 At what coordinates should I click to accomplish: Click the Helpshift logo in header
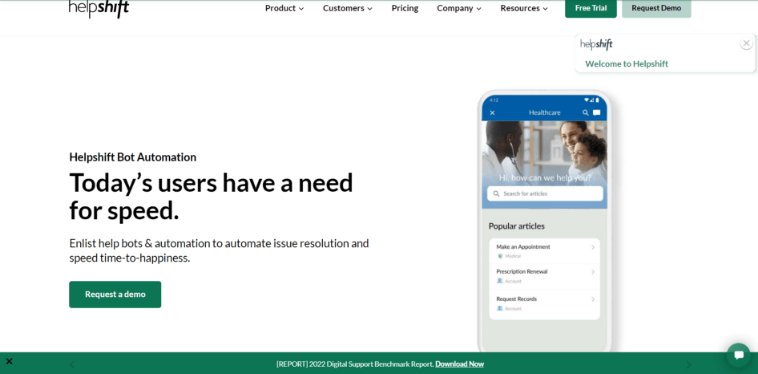[99, 8]
